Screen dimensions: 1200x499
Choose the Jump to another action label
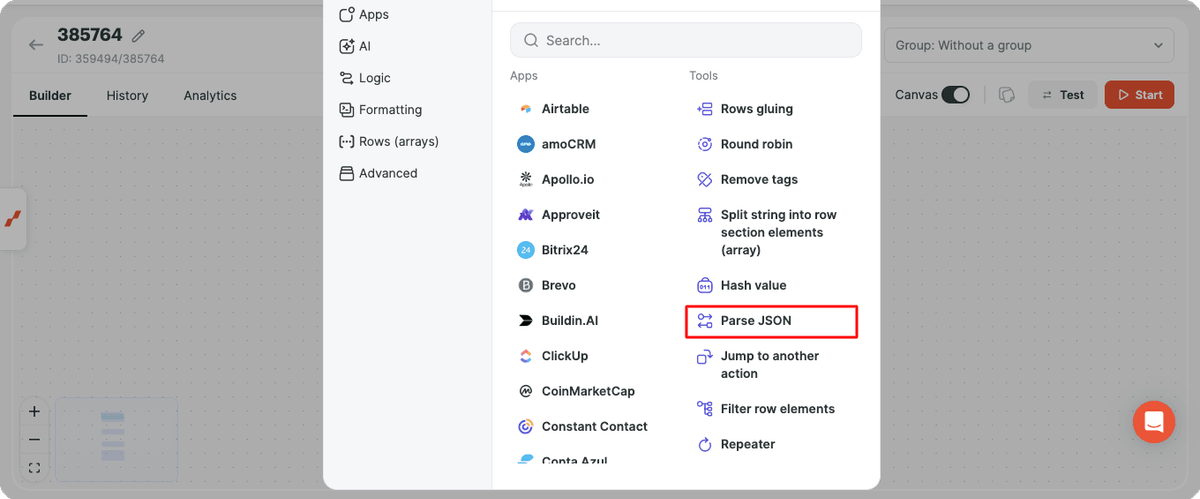pyautogui.click(x=770, y=365)
